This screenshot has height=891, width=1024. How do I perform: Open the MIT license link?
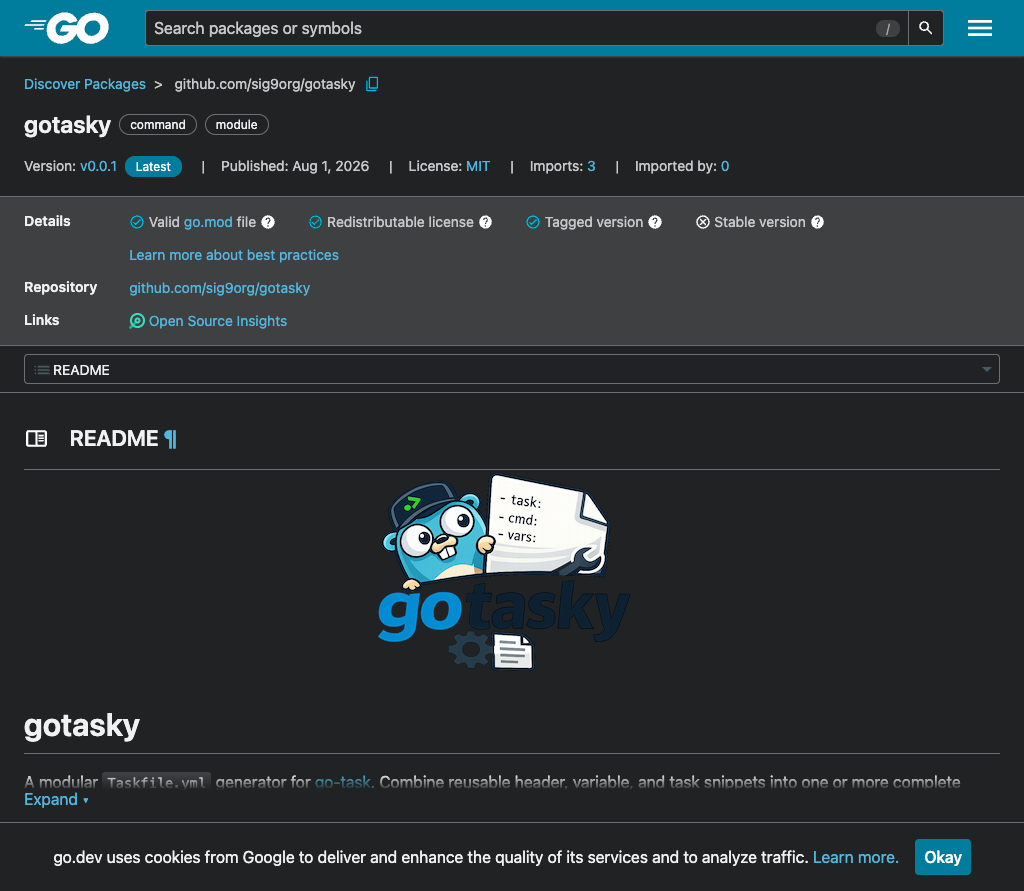478,166
